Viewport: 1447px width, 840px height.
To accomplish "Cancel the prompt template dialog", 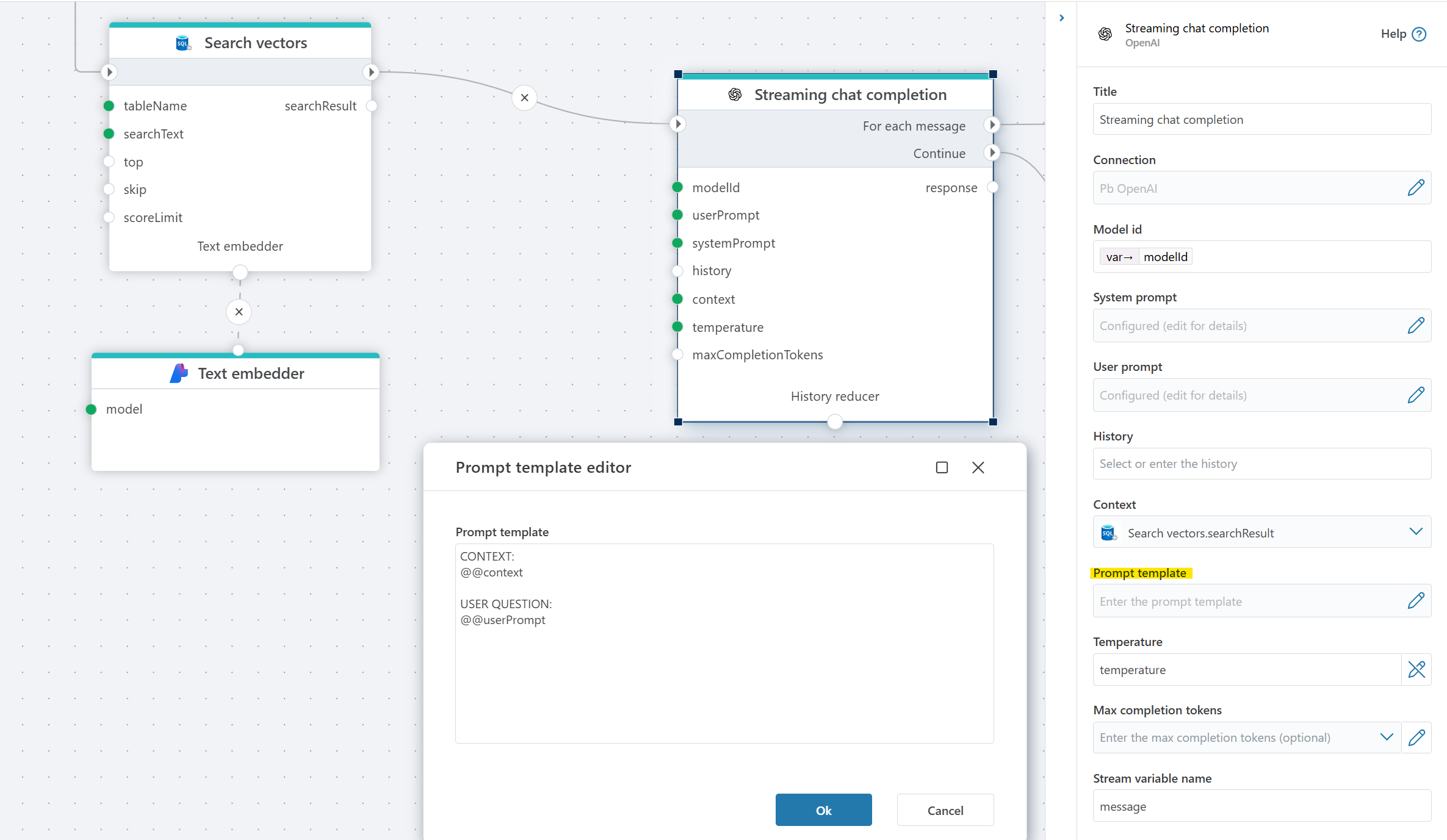I will pyautogui.click(x=945, y=810).
